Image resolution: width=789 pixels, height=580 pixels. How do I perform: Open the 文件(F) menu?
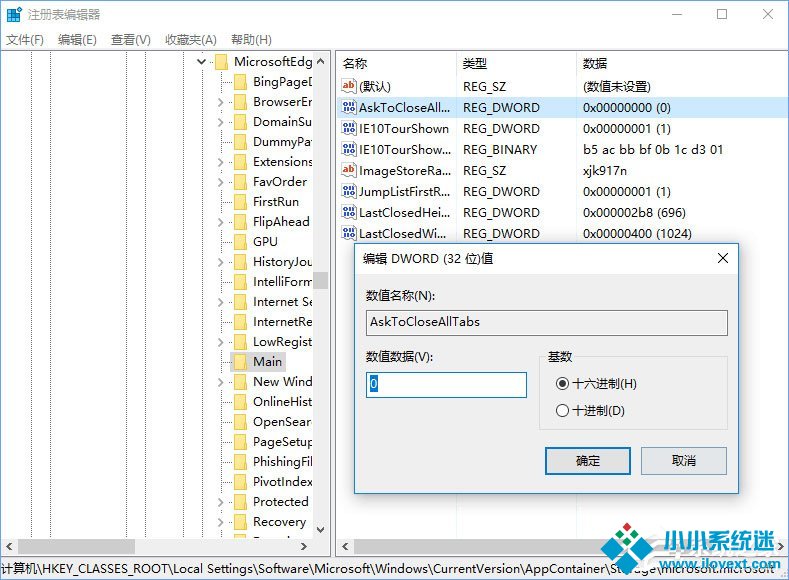[25, 39]
